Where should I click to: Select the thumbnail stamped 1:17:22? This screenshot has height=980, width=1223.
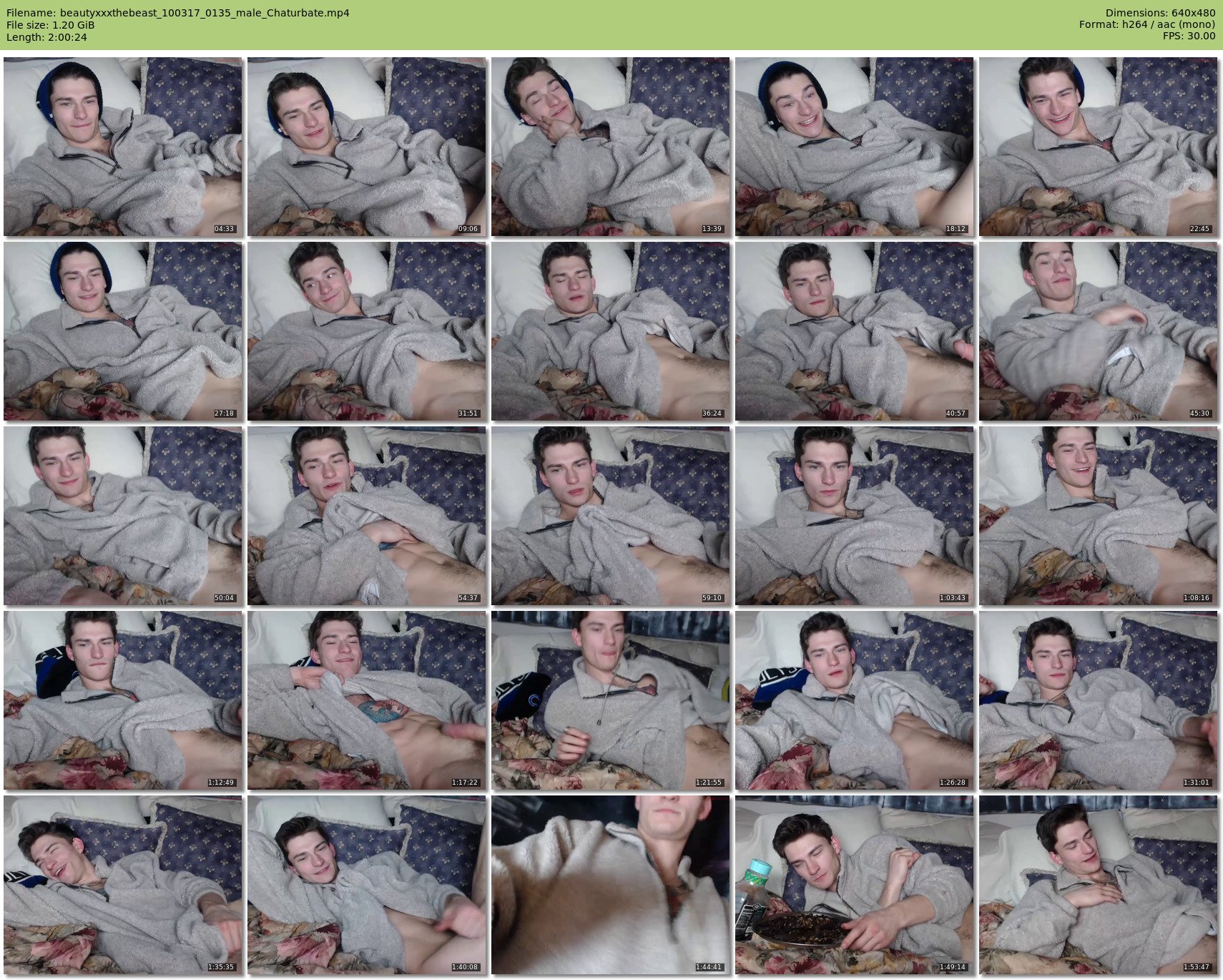[x=366, y=700]
